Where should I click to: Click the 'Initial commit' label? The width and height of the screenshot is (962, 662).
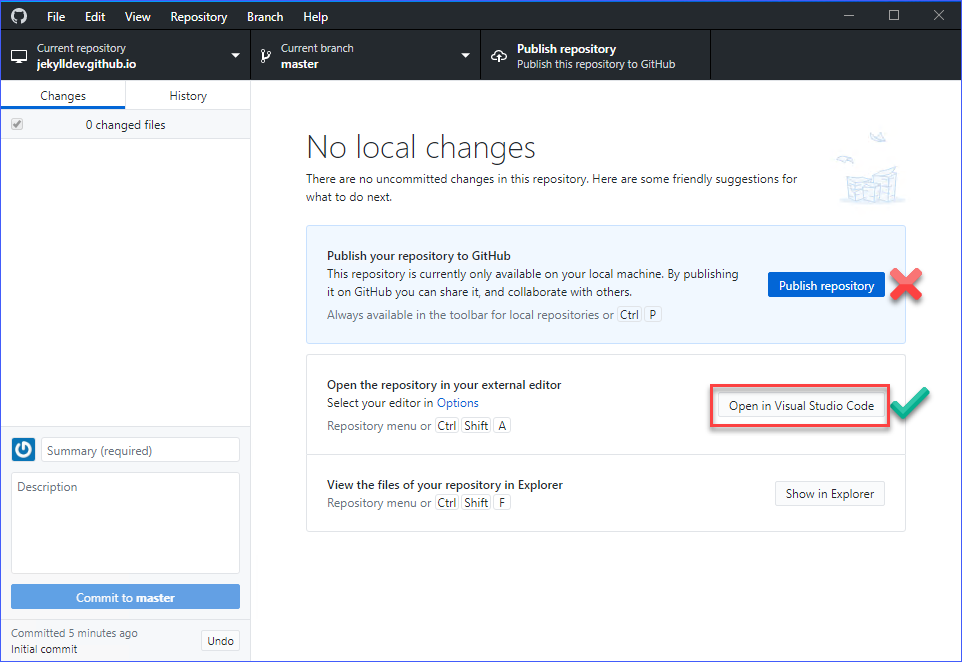[44, 649]
